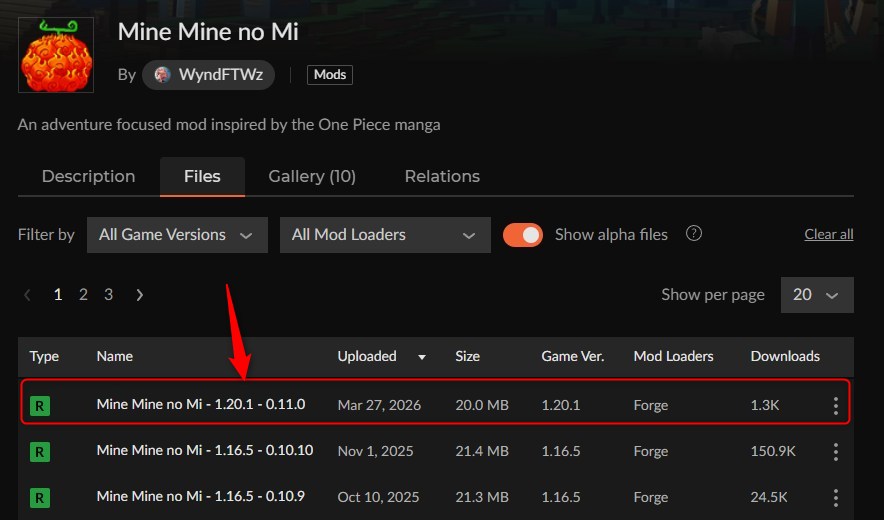
Task: Click release icon of 0.10.10 file
Action: pyautogui.click(x=39, y=452)
